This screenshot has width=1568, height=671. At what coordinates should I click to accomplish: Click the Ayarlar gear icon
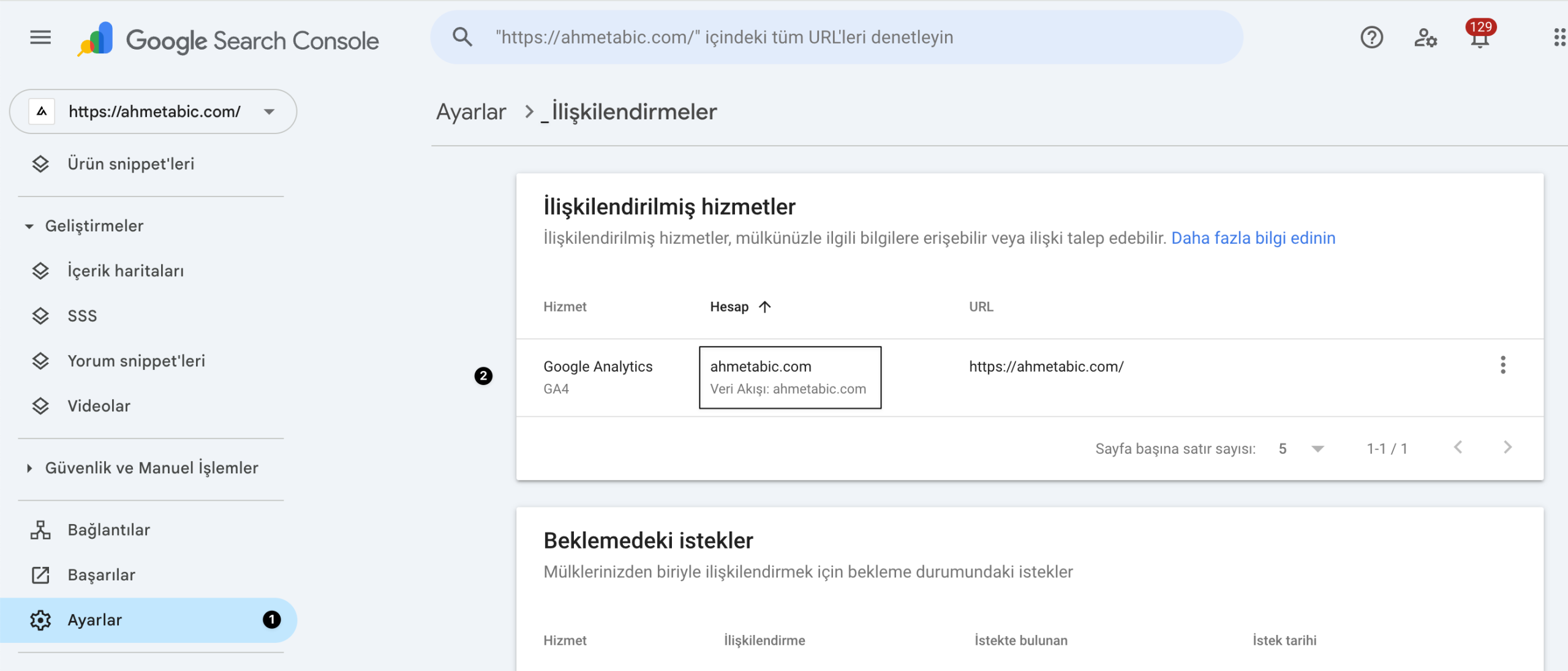click(40, 620)
